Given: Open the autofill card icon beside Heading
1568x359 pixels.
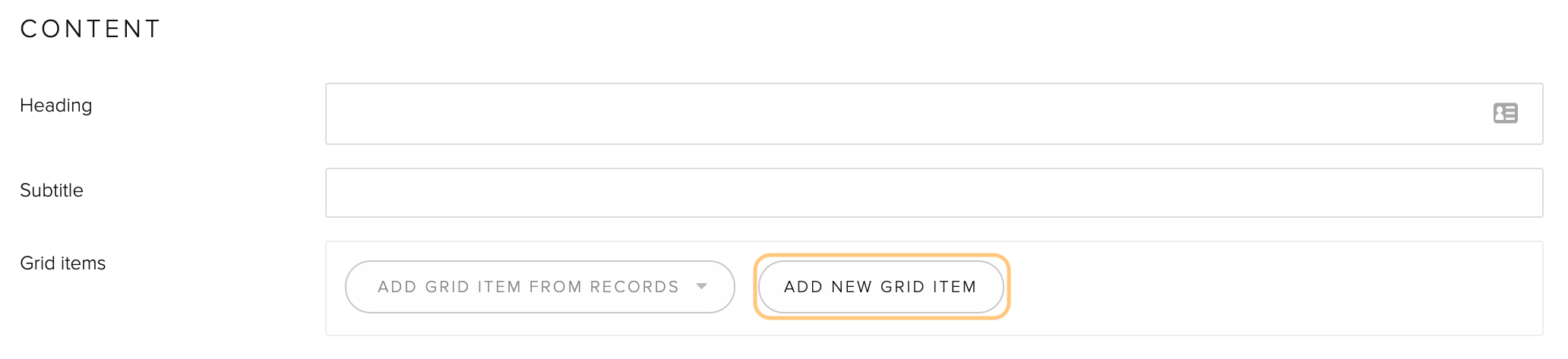Looking at the screenshot, I should (x=1505, y=113).
